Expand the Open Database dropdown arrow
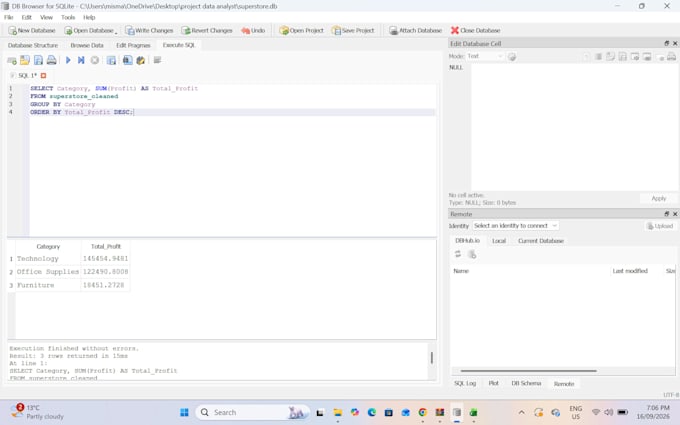 coord(116,32)
